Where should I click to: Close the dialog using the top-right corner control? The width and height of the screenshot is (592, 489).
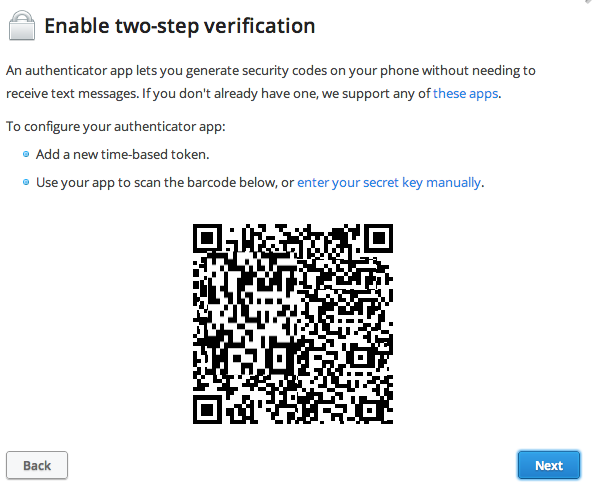click(587, 2)
